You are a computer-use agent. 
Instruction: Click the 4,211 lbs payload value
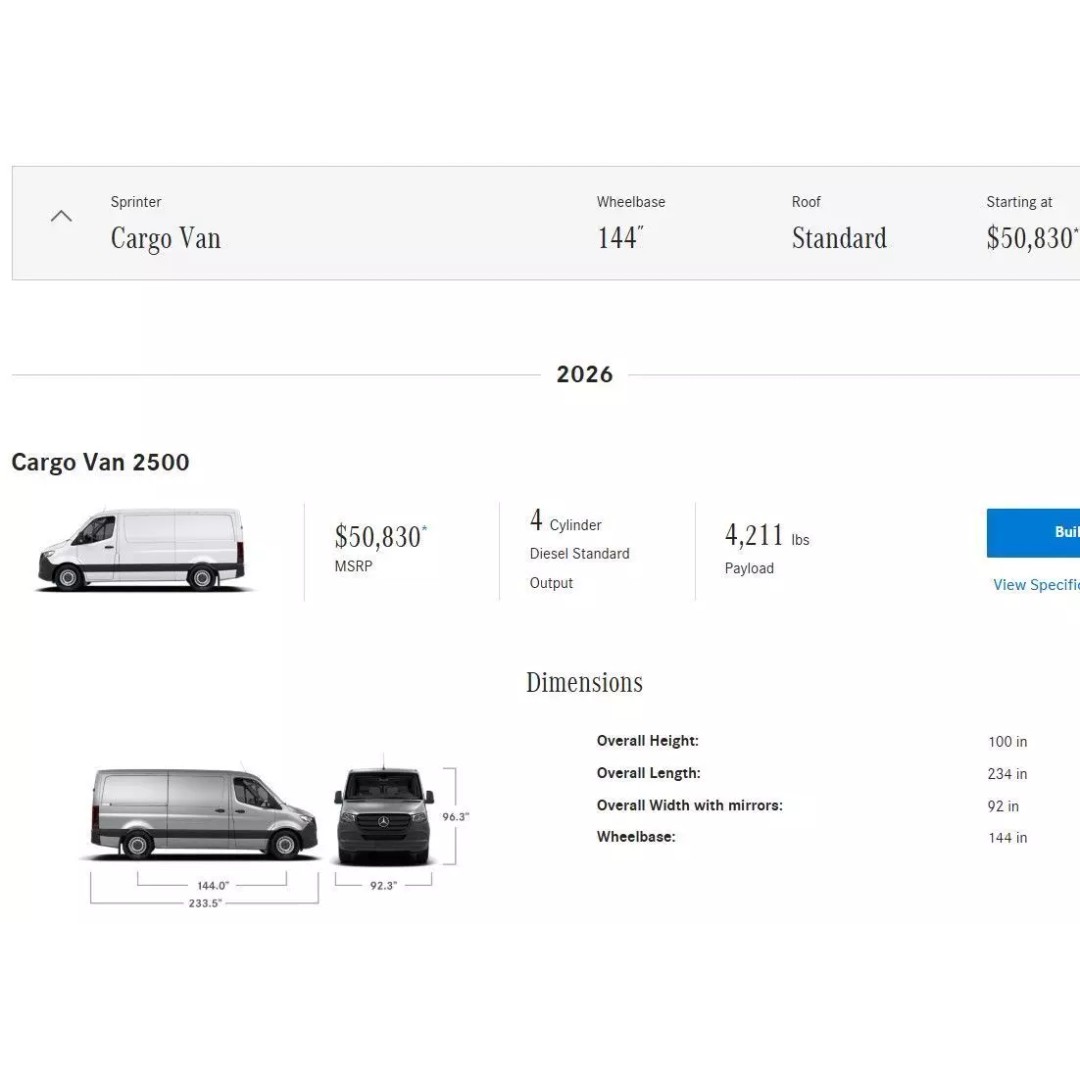pos(767,535)
